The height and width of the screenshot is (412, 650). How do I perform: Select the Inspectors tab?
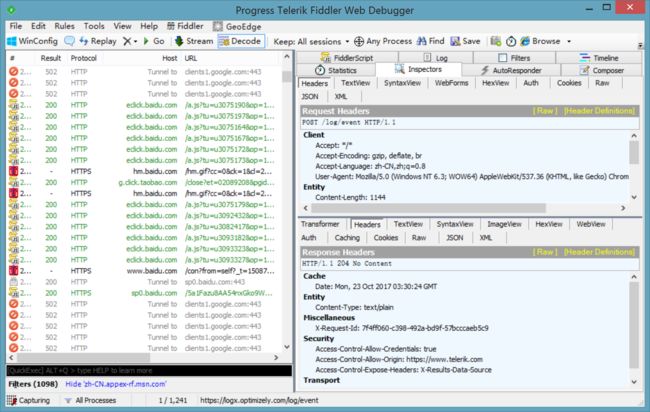tap(418, 69)
